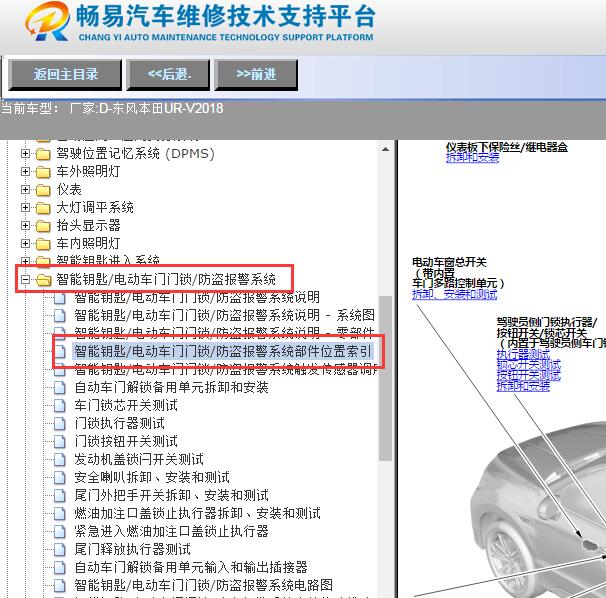Screen dimensions: 606x598
Task: Follow the 按钮开关测试 link
Action: 528,375
